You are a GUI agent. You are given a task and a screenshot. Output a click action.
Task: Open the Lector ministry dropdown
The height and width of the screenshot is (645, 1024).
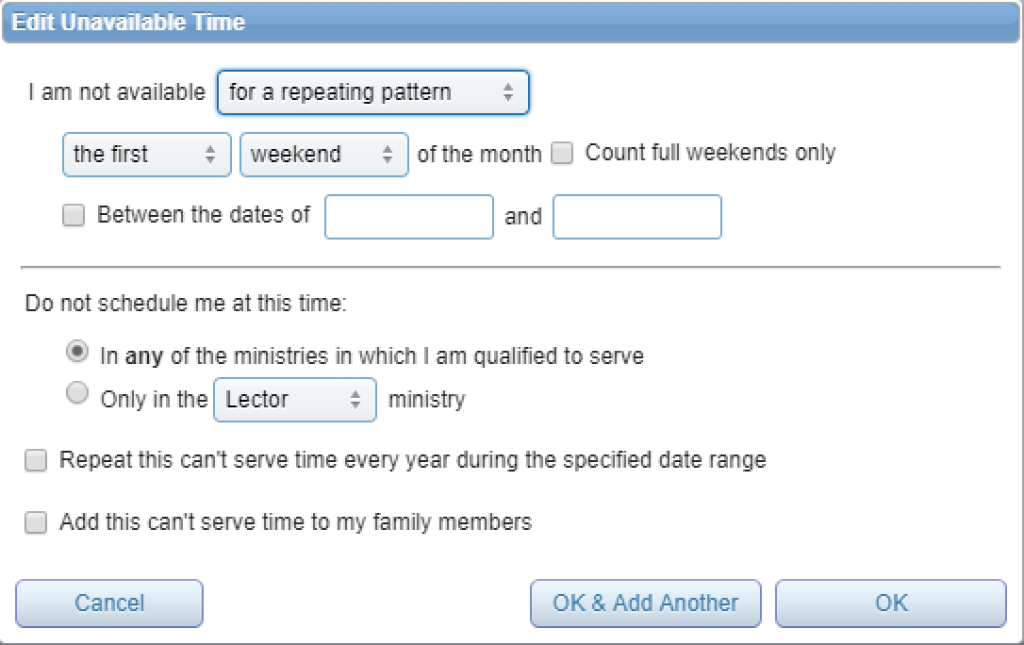(295, 400)
